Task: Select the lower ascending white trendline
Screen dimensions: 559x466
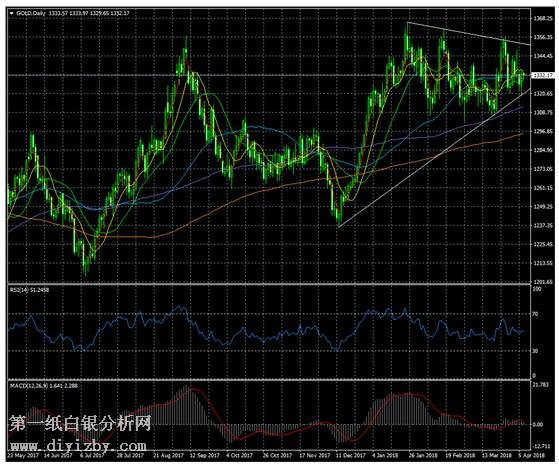Action: (x=434, y=158)
